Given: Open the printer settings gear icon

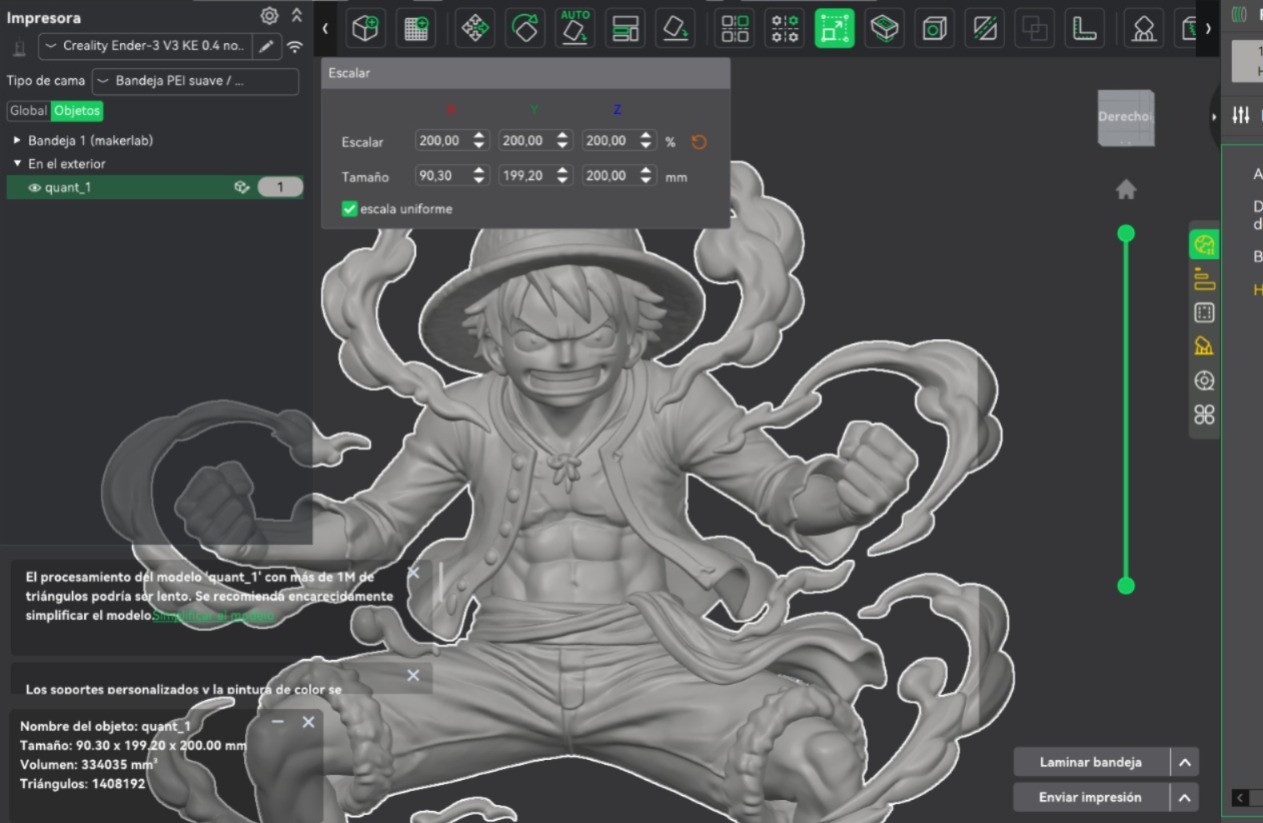Looking at the screenshot, I should 269,15.
